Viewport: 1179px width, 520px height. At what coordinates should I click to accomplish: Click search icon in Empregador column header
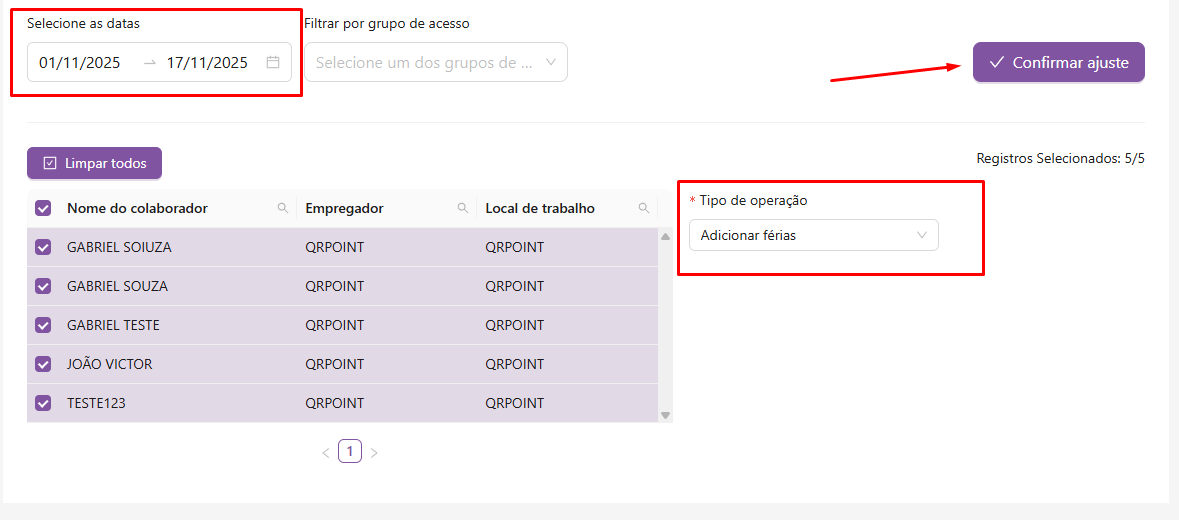(463, 208)
